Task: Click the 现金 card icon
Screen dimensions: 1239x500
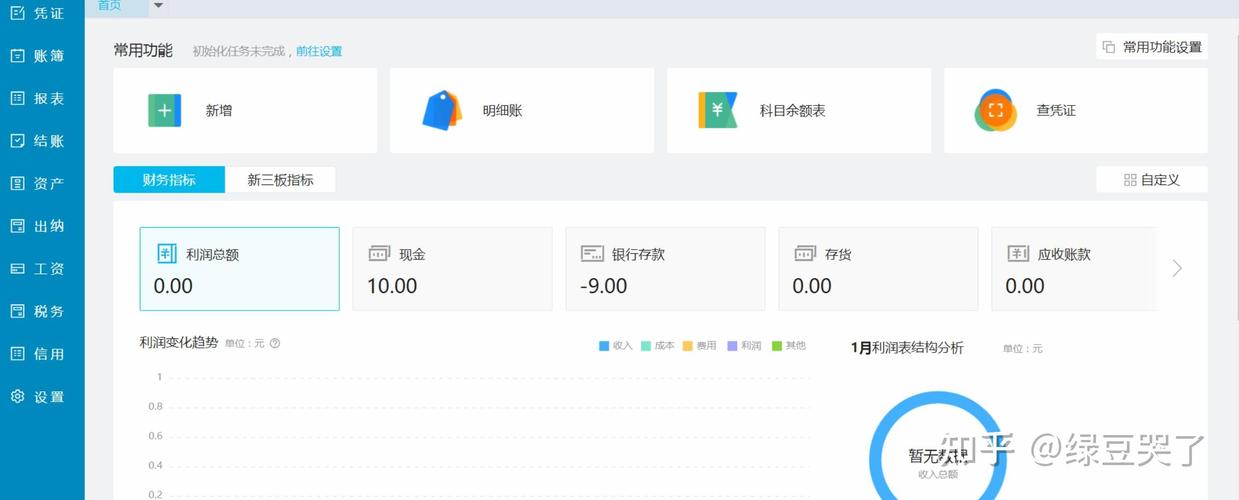Action: pos(379,254)
